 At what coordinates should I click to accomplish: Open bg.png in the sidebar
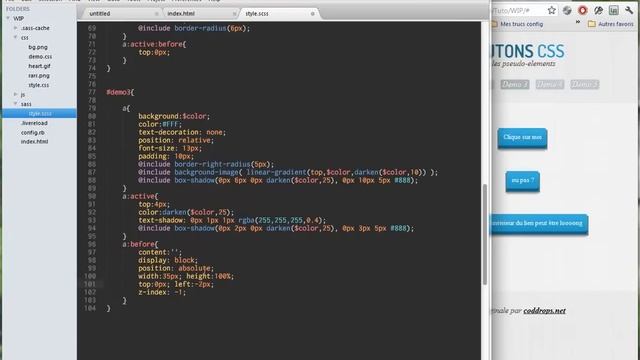[38, 47]
